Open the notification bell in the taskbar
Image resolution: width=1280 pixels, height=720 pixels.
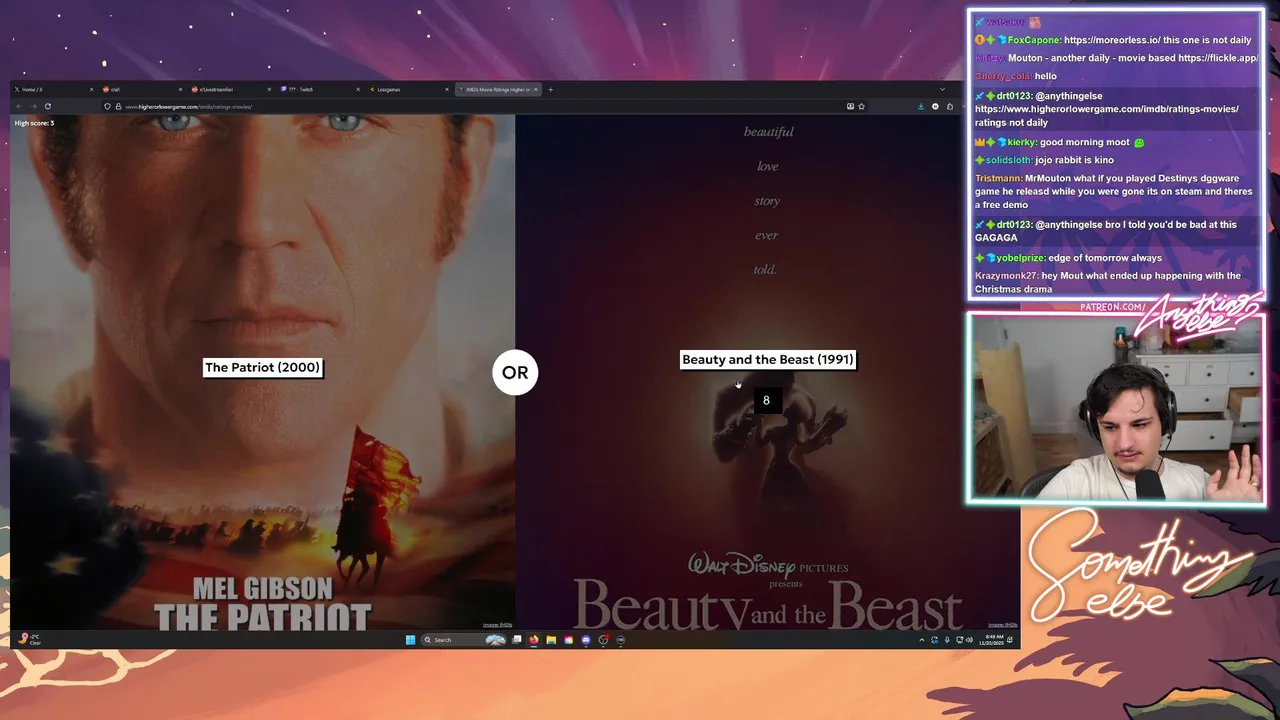pos(1010,640)
